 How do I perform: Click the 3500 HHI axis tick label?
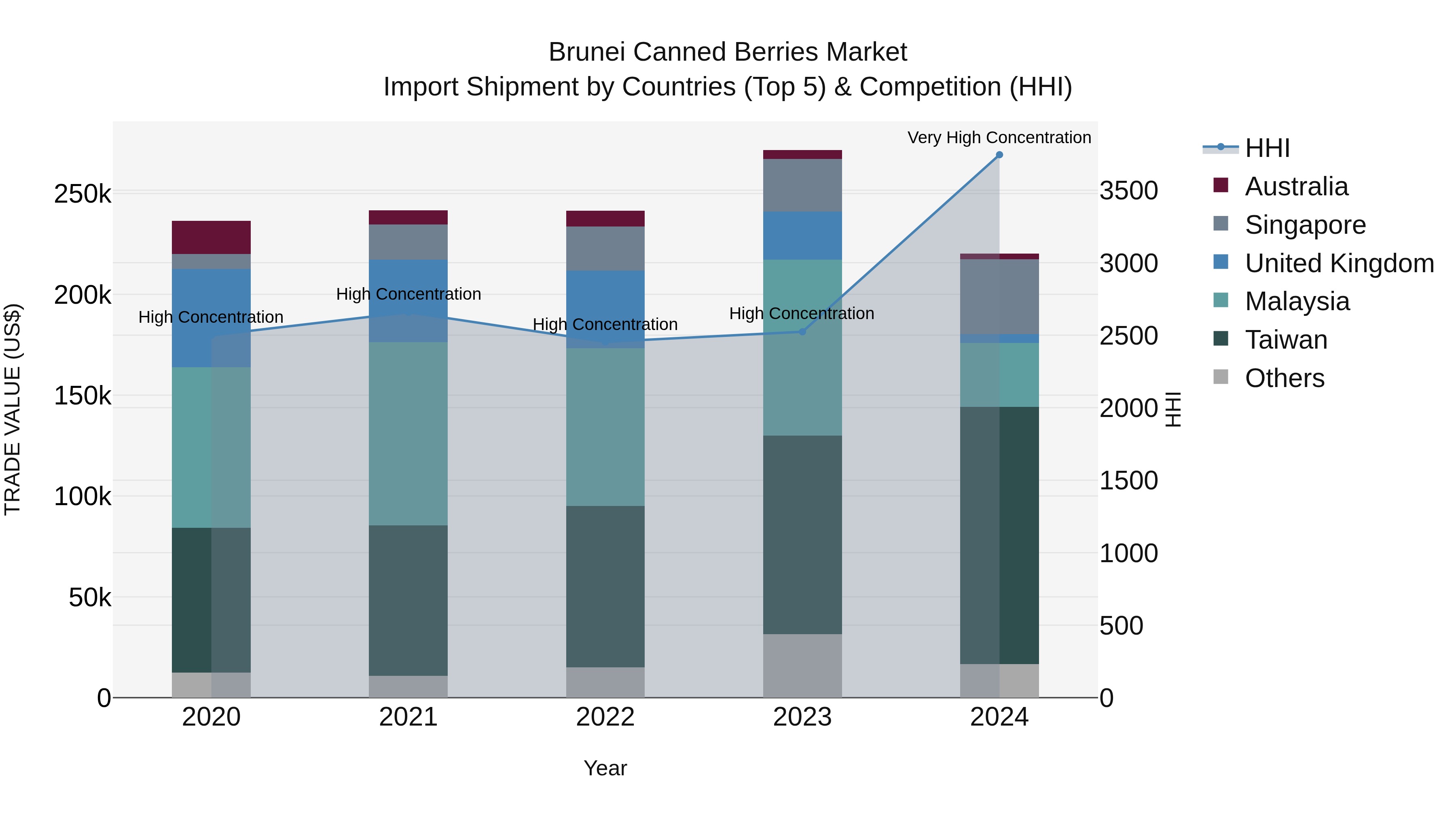[1128, 190]
